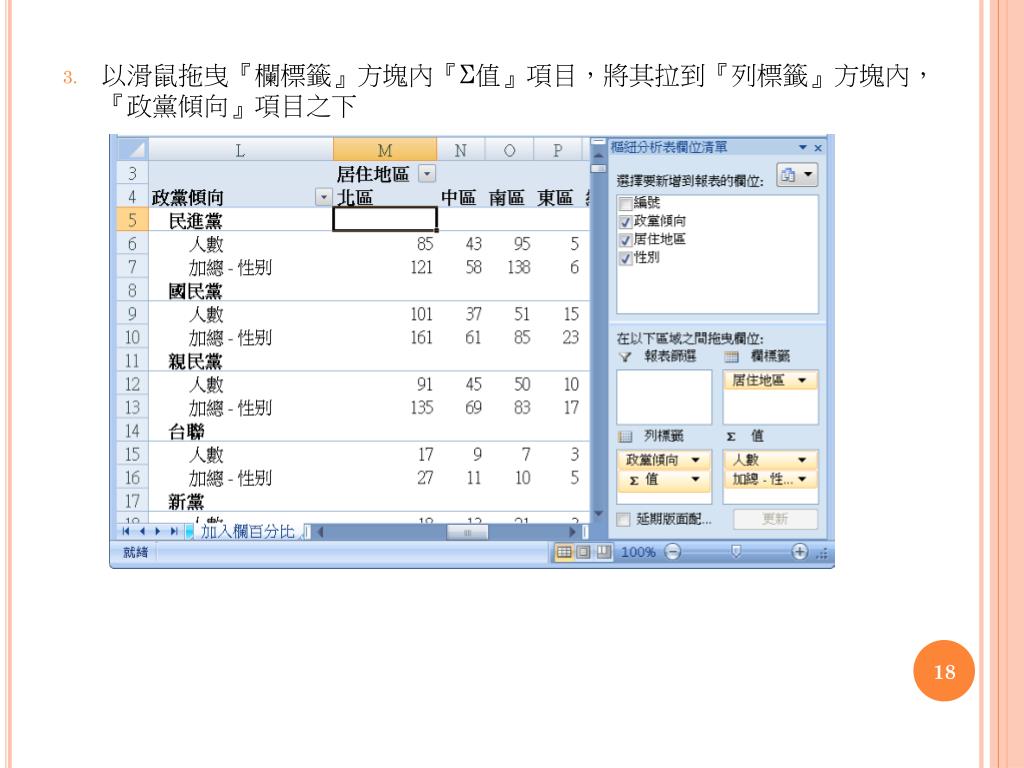Click the zoom slider handle
This screenshot has width=1024, height=768.
(736, 552)
